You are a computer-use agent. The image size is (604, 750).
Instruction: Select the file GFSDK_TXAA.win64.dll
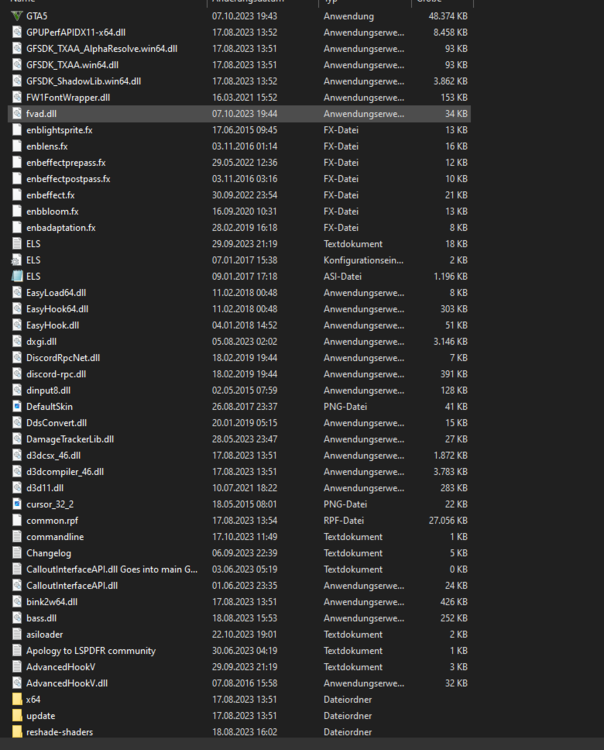click(x=72, y=65)
